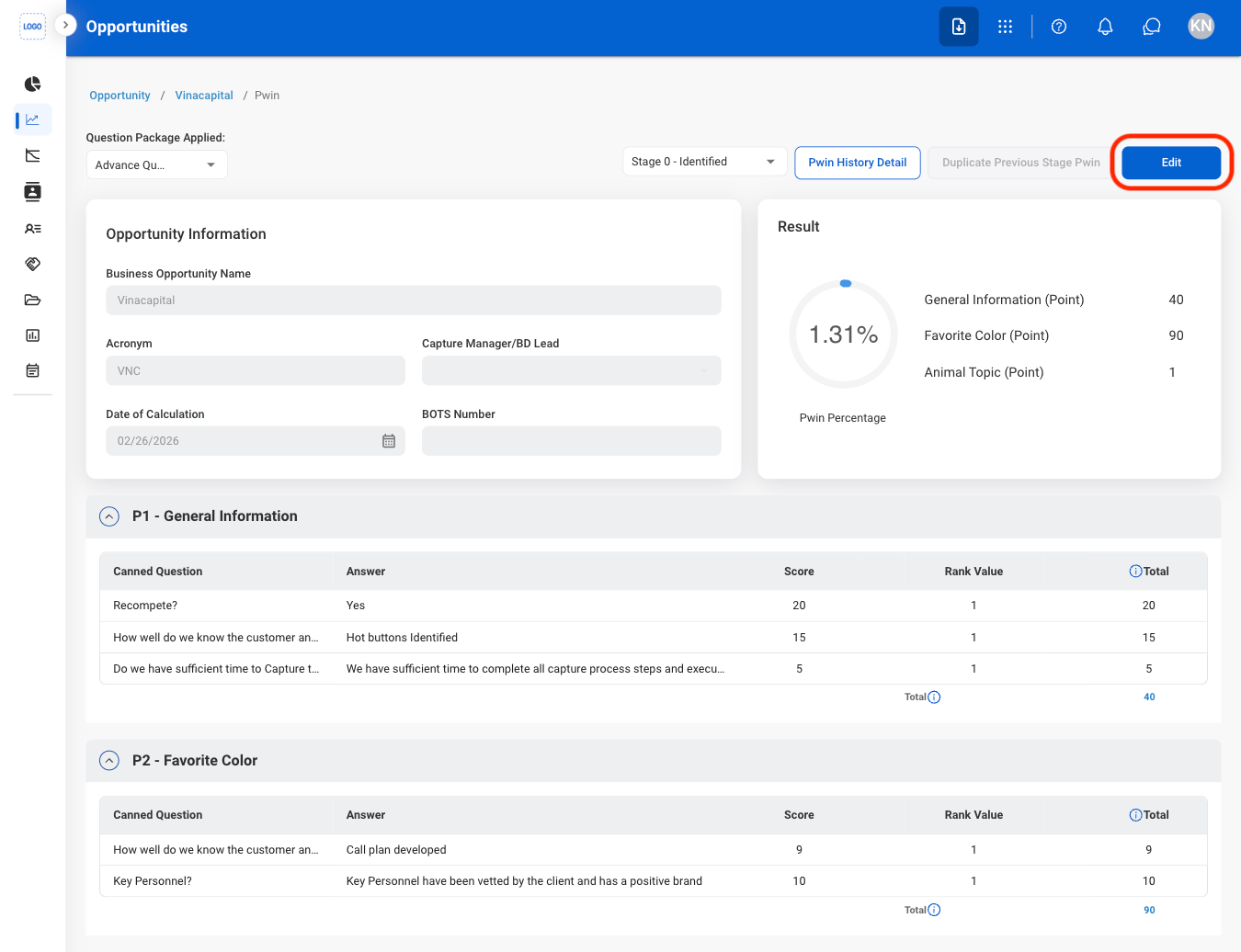Click the 'Call plan developed' answer
1241x952 pixels.
[396, 850]
